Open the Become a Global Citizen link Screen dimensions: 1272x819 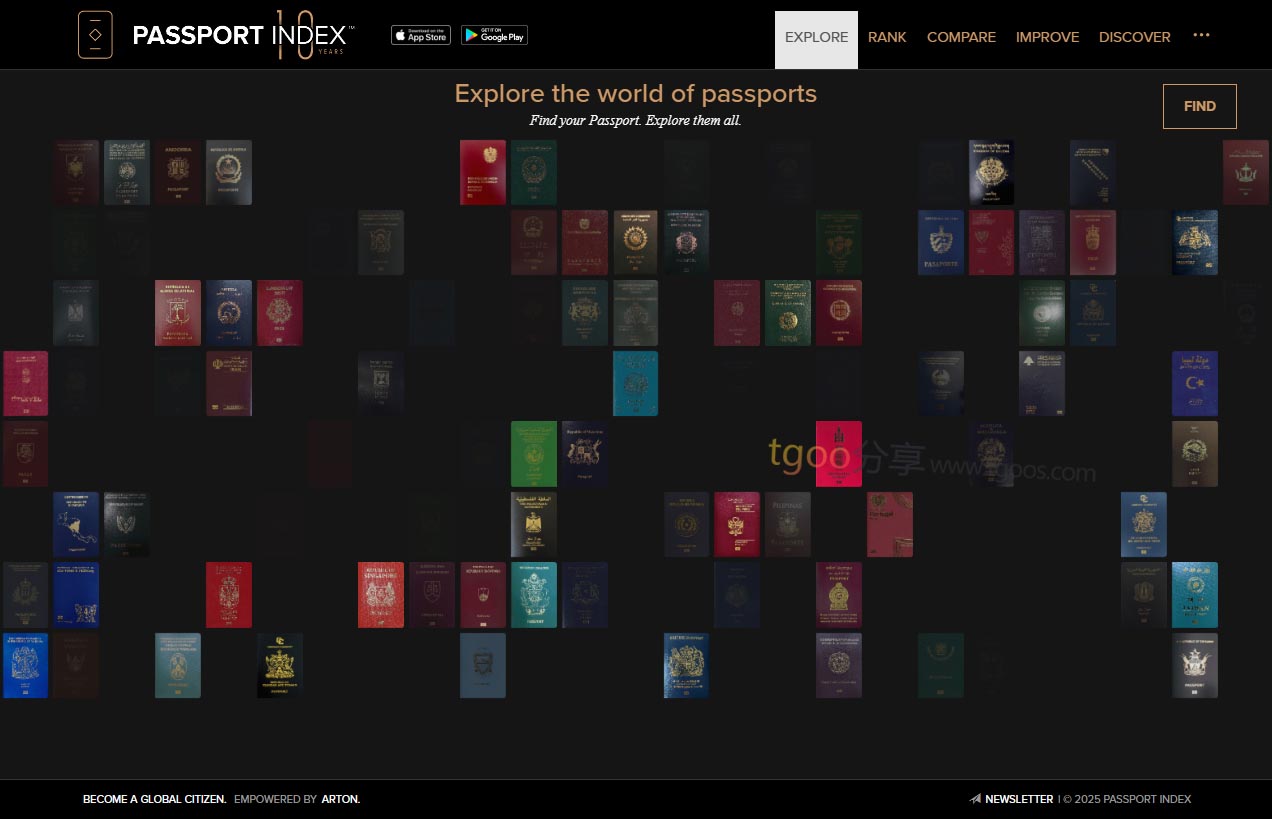pyautogui.click(x=154, y=799)
